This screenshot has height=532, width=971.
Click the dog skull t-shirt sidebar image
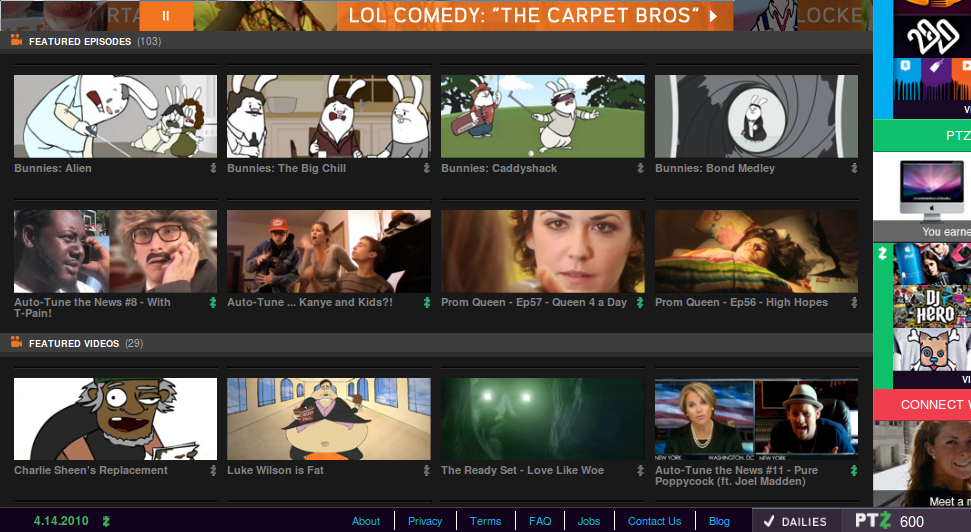click(x=932, y=350)
